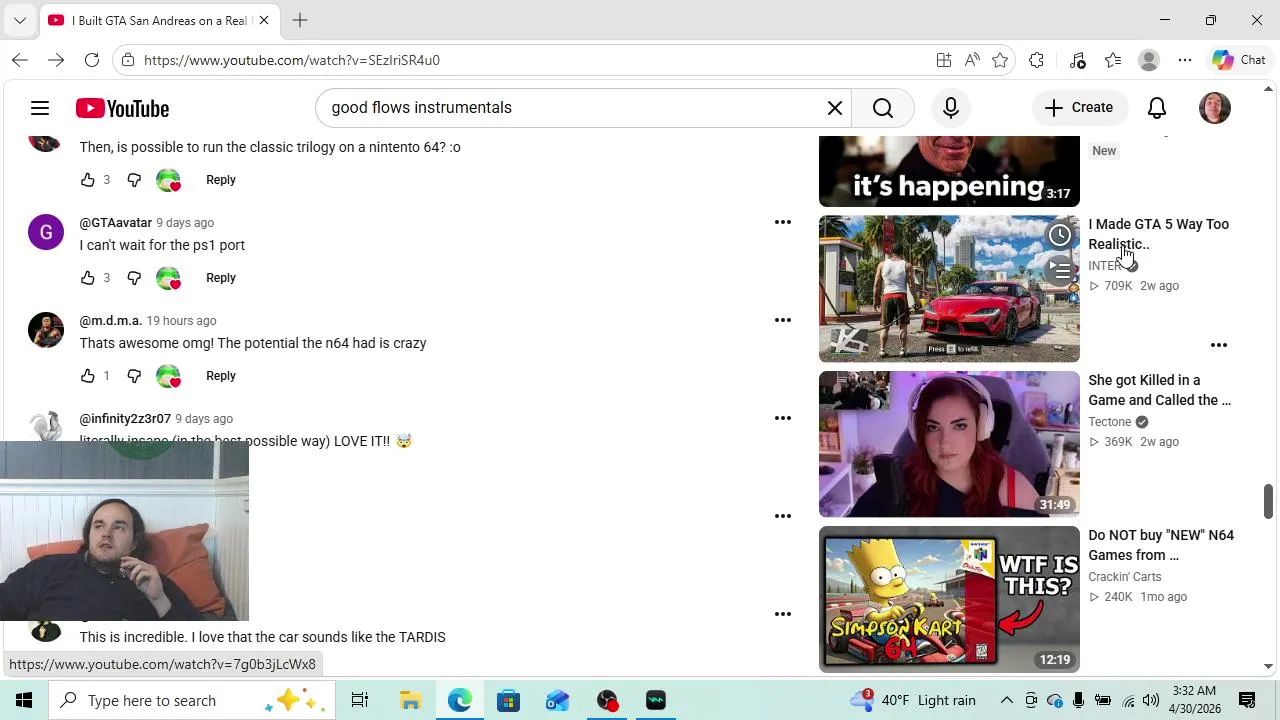
Task: Open @infinity2z3r07 channel link
Action: 125,419
